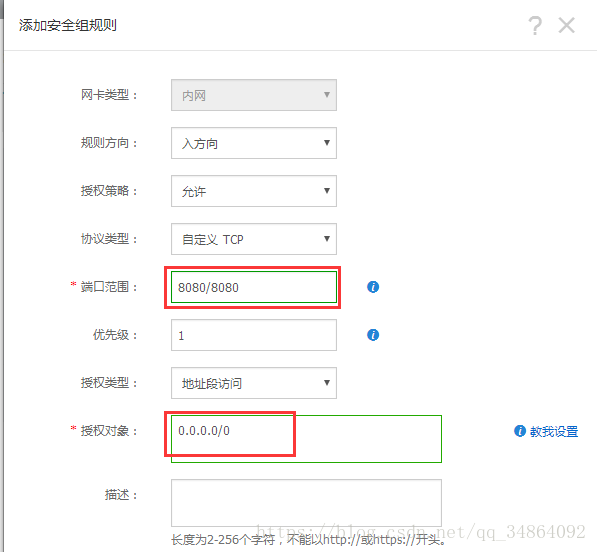597x552 pixels.
Task: Click the 授权对象 field containing 0.0.0.0/0
Action: tap(306, 439)
